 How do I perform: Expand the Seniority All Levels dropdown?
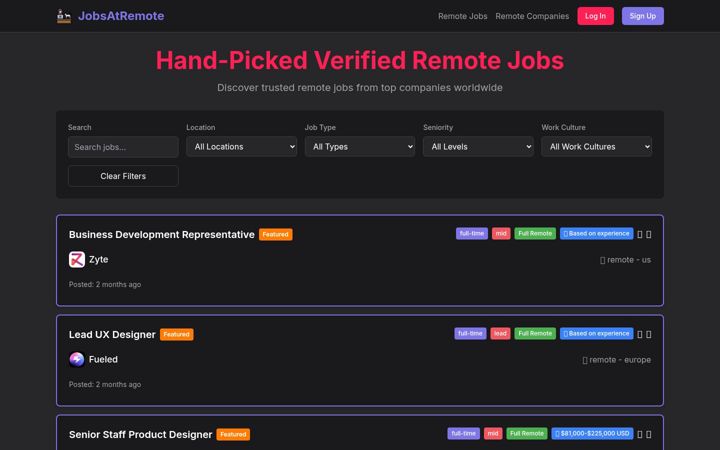(478, 146)
